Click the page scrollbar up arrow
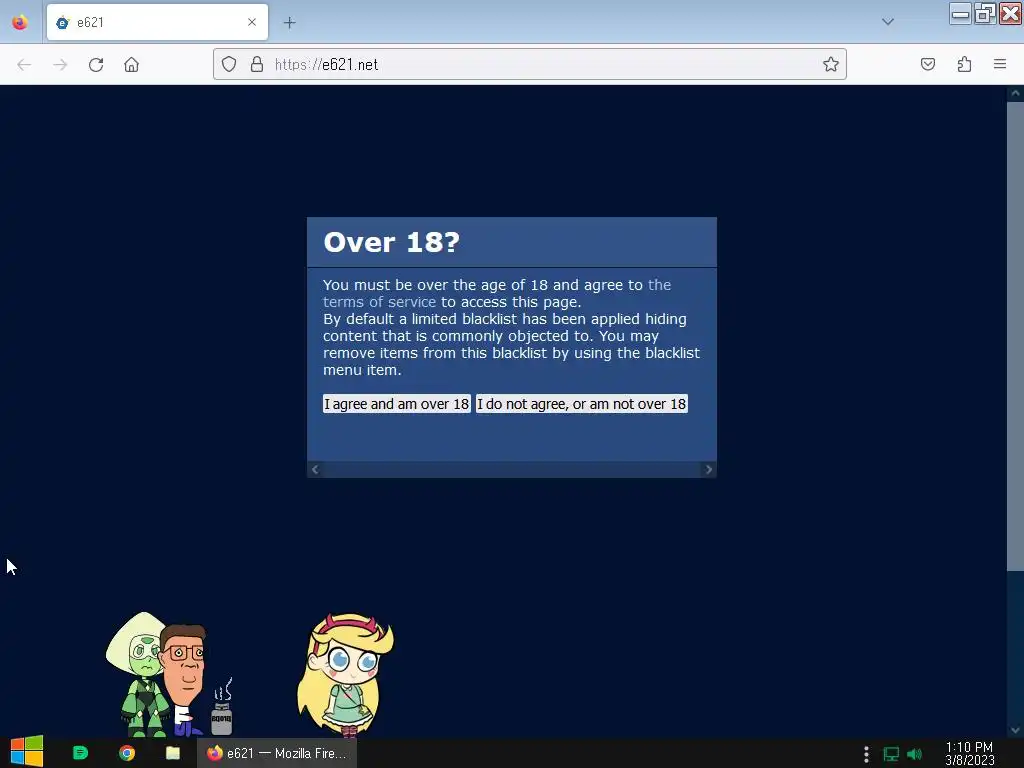The image size is (1024, 768). coord(1015,93)
